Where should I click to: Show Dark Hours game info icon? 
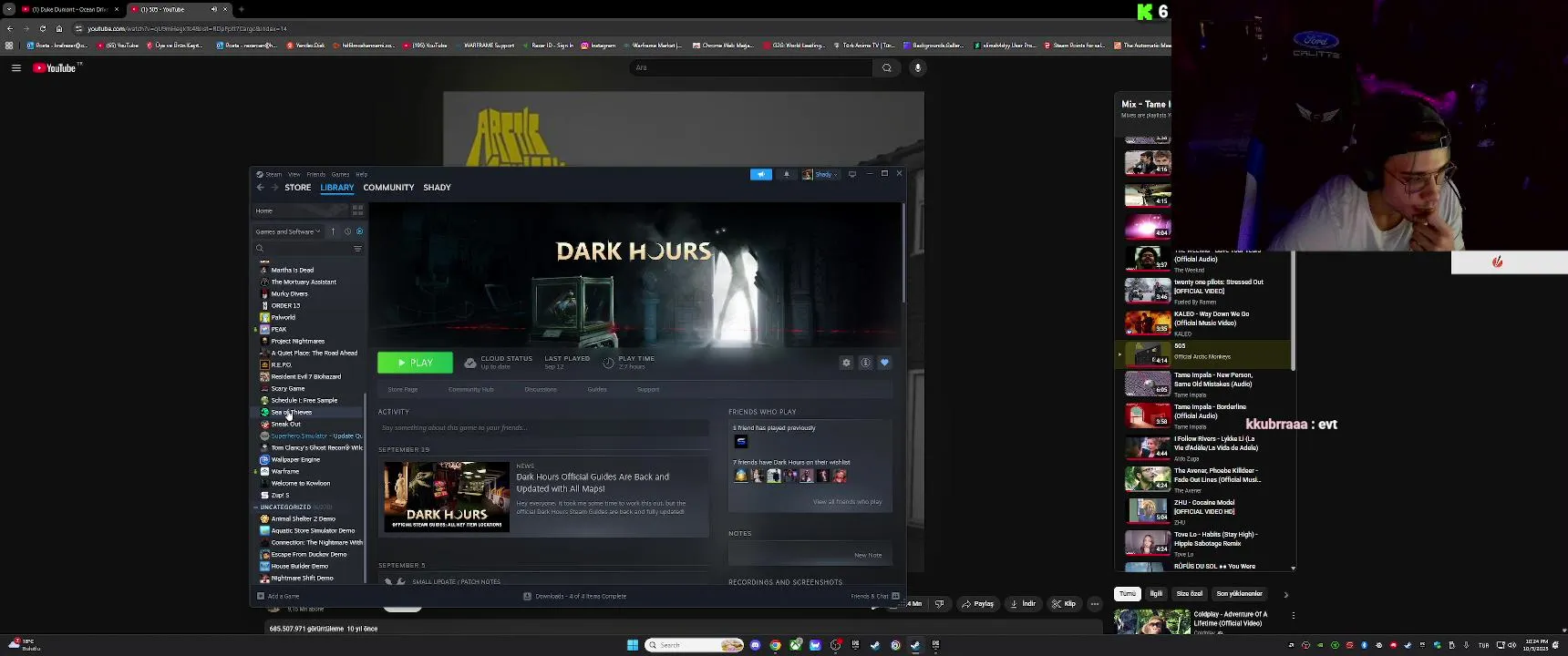coord(865,363)
